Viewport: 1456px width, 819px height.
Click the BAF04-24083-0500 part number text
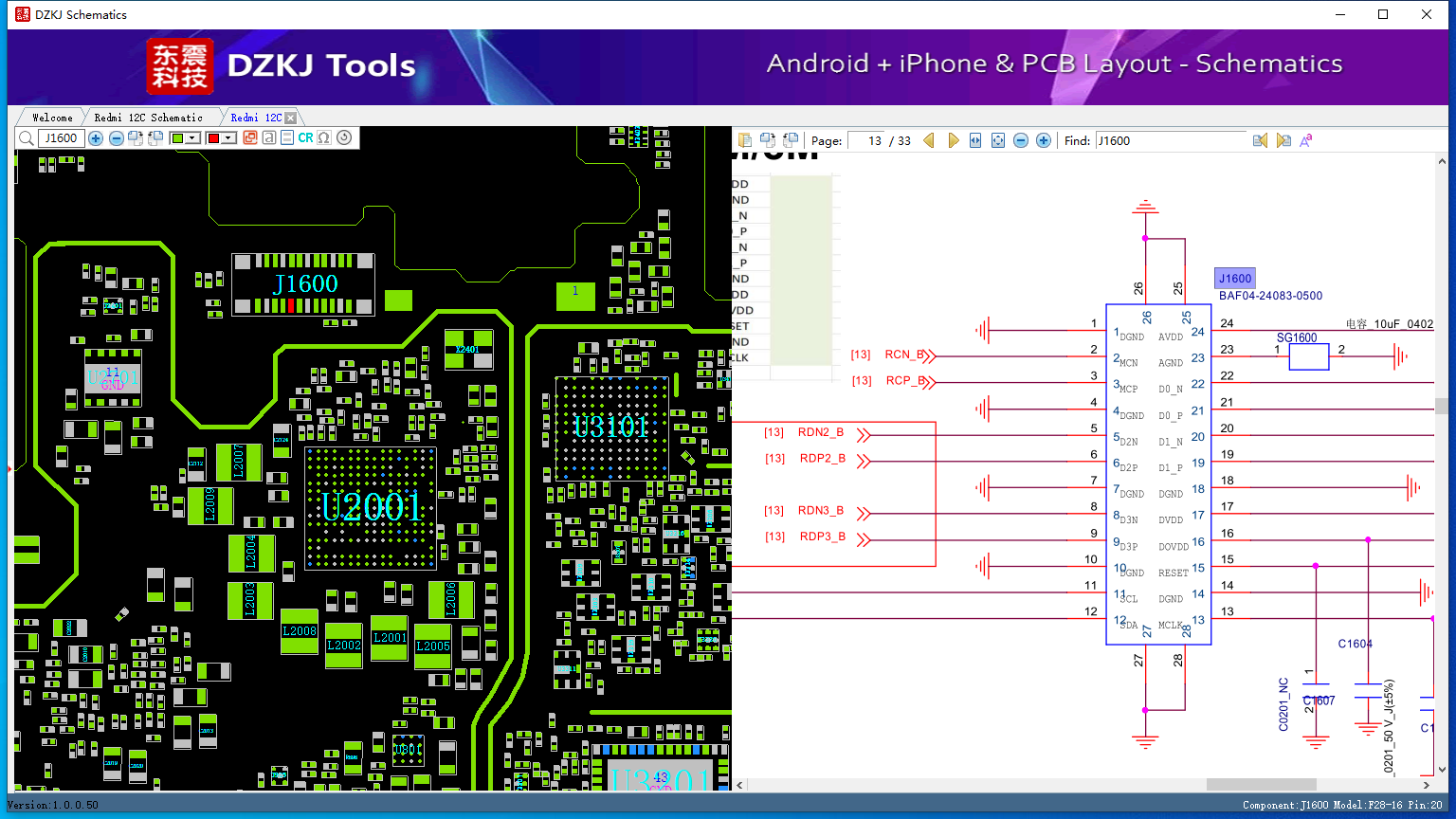(1271, 296)
